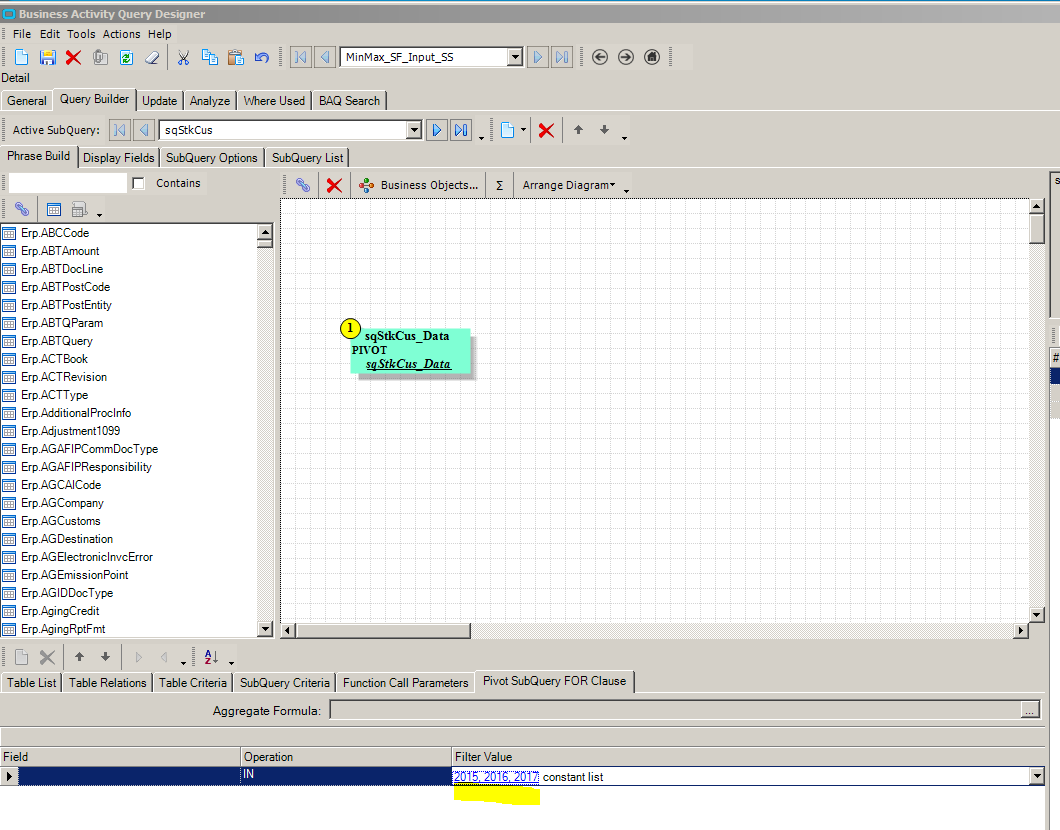Click the link icon in diagram toolbar
The image size is (1060, 830).
303,185
